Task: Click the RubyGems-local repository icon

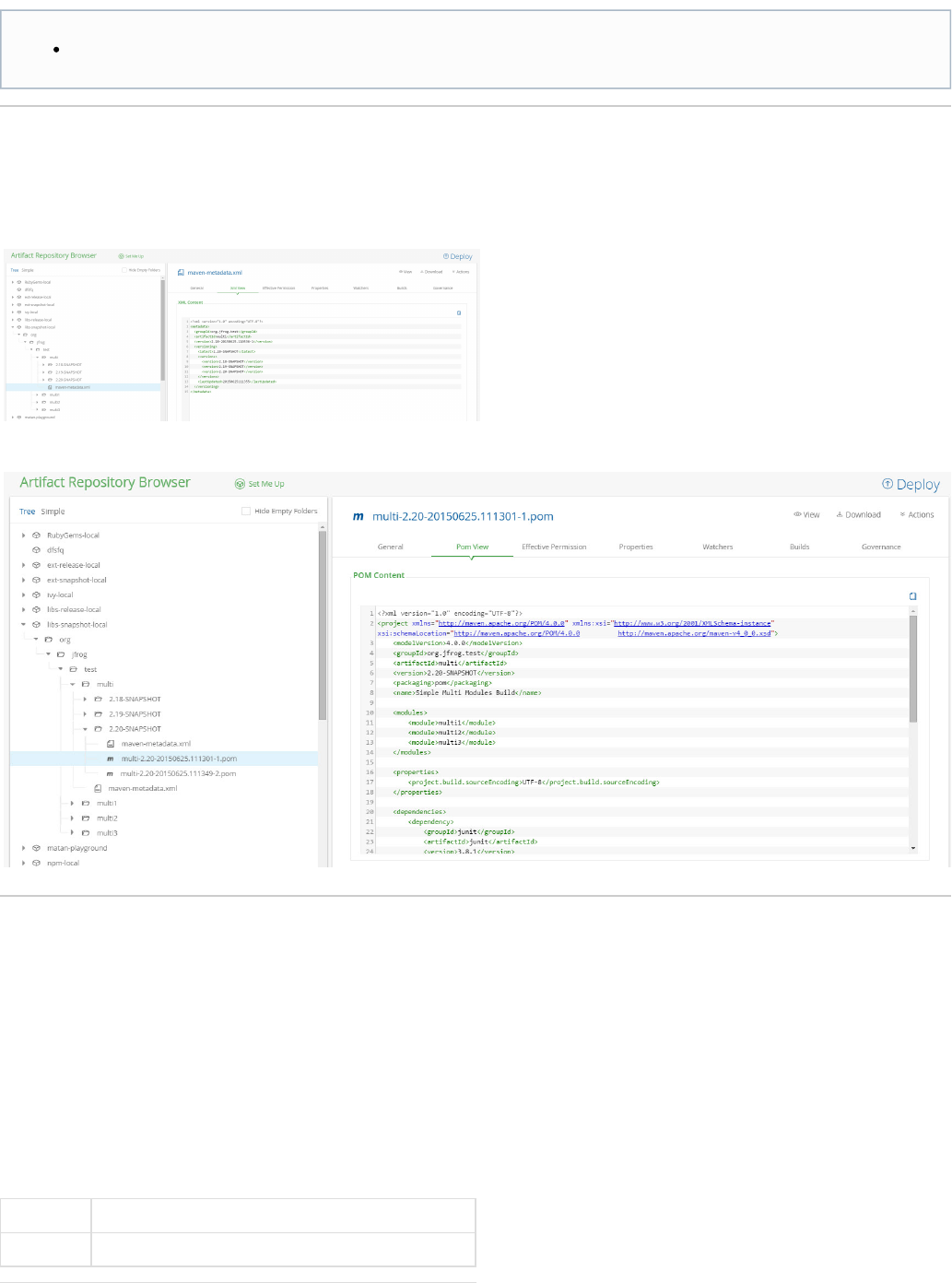Action: pyautogui.click(x=36, y=535)
